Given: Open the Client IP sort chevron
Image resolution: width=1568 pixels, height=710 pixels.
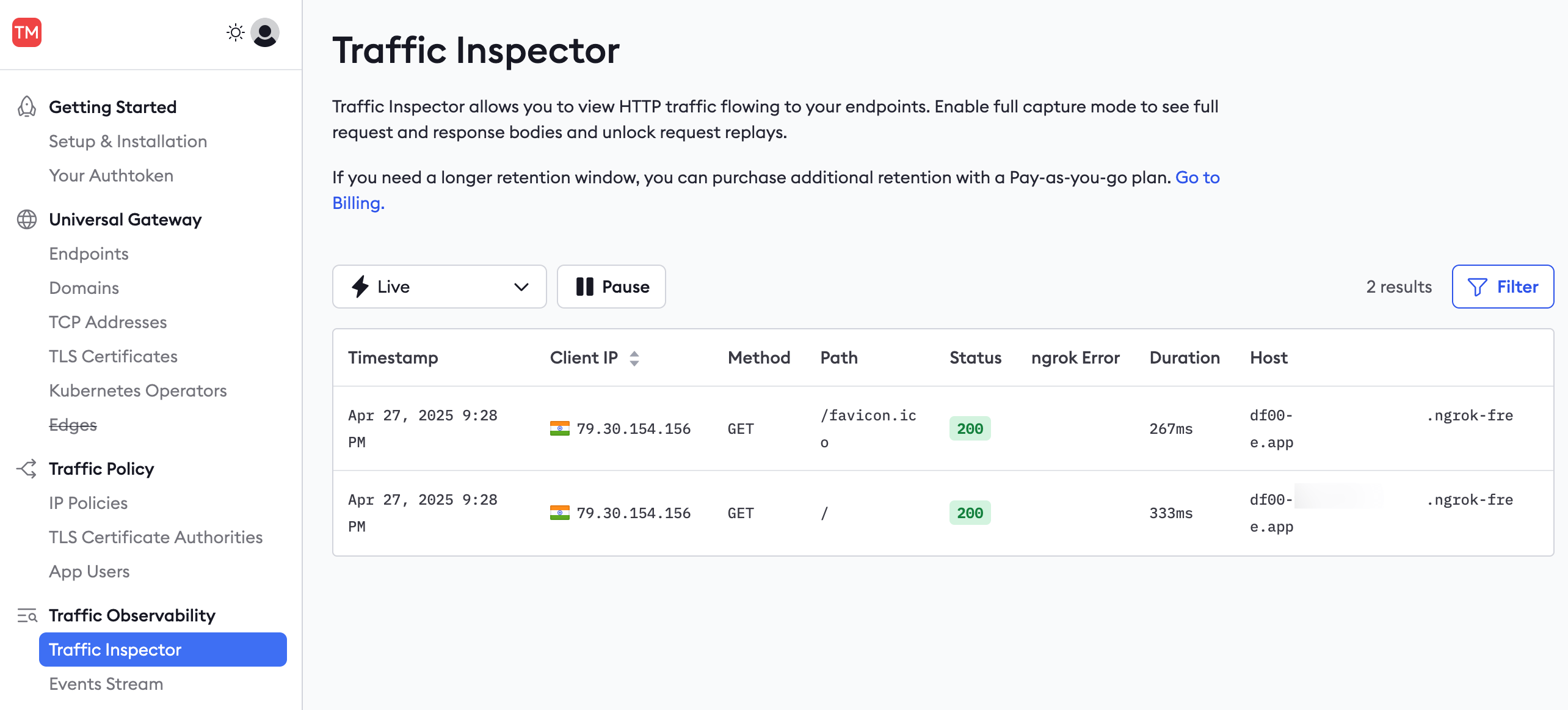Looking at the screenshot, I should [635, 359].
